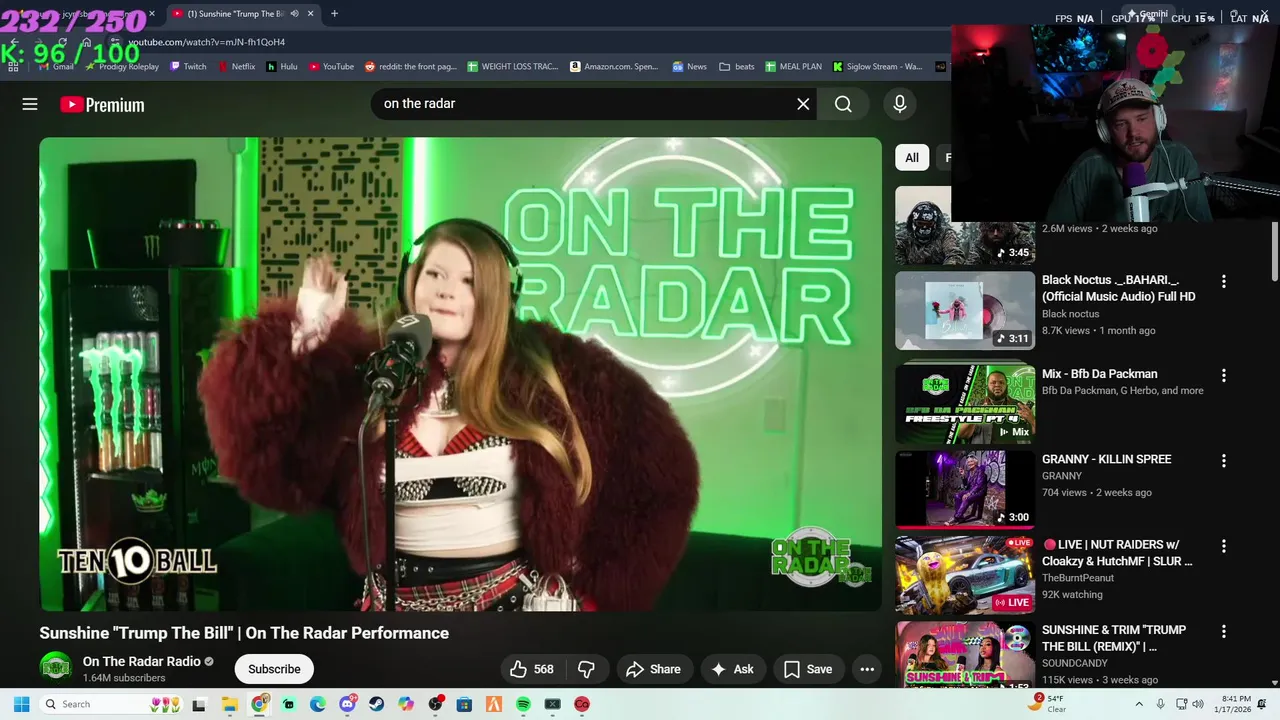Switch to the Sunshine Trump The Bill tab
The width and height of the screenshot is (1280, 720).
coord(242,14)
